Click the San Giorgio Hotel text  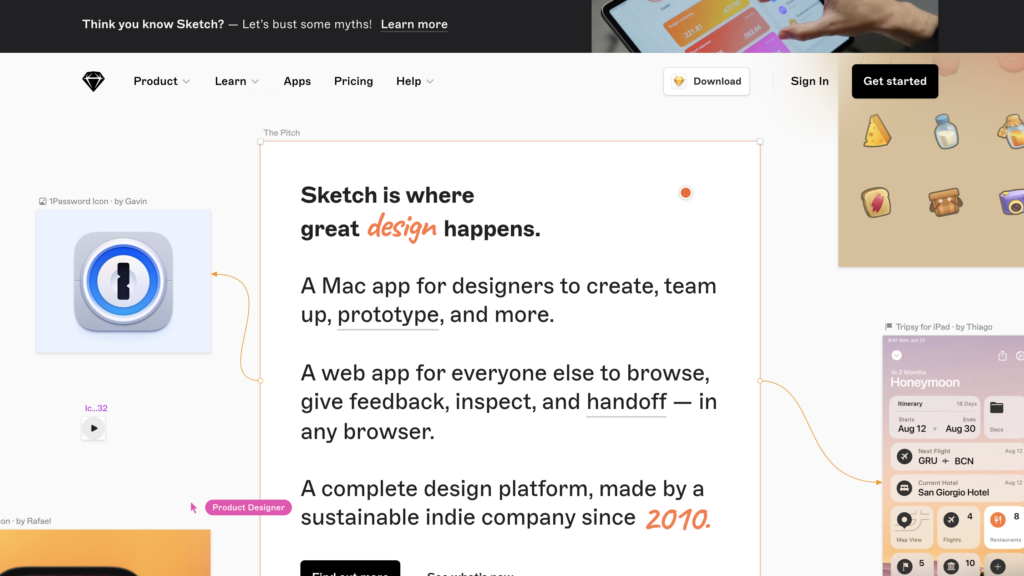(953, 492)
